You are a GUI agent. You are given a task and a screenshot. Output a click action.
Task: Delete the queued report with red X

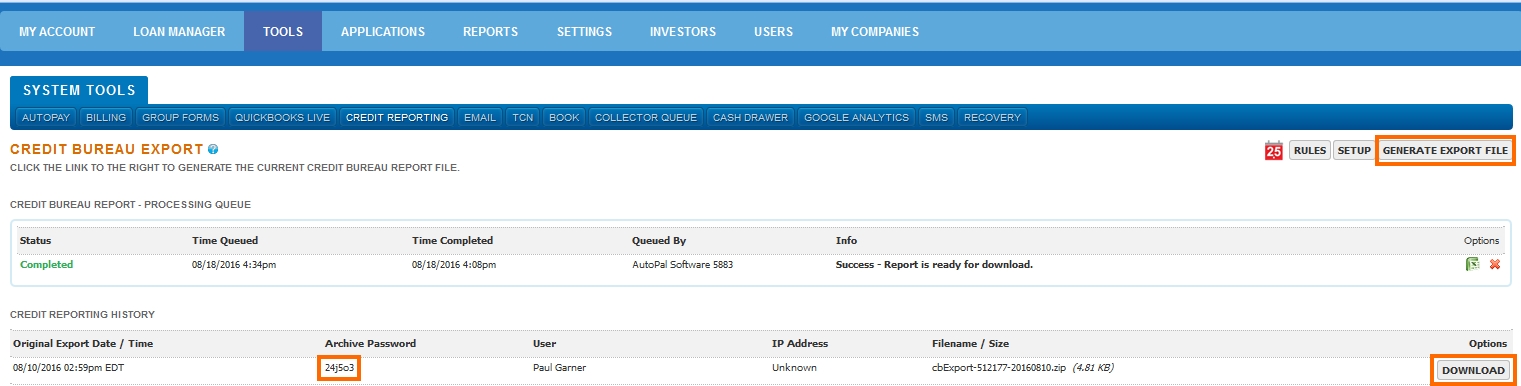point(1495,265)
